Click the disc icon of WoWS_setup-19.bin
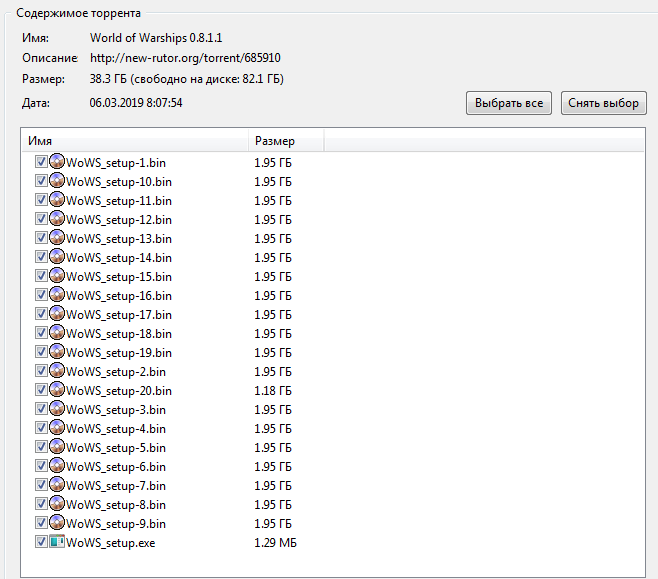 57,352
